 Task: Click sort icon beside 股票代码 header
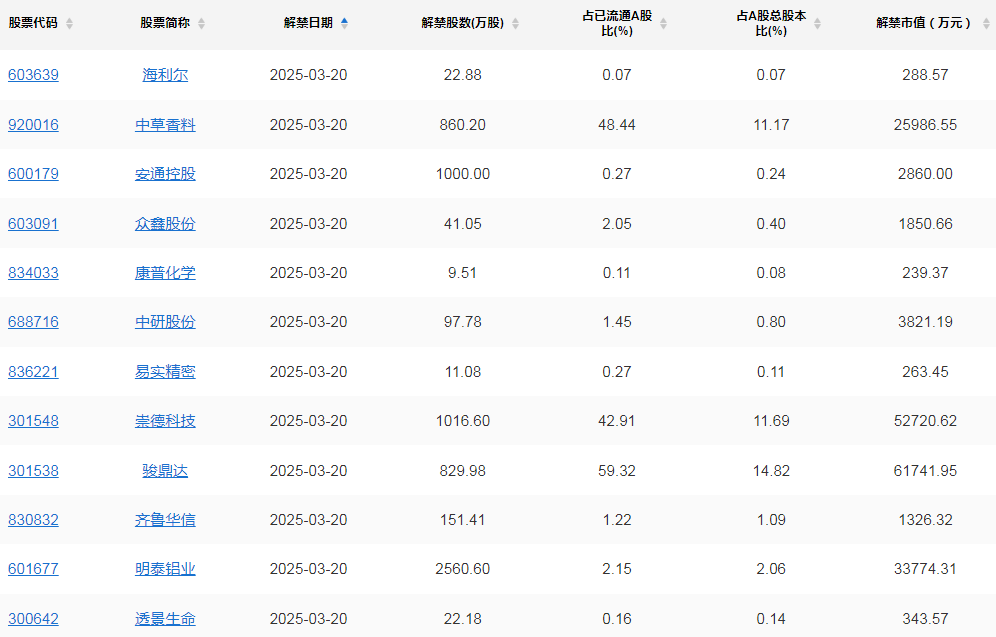point(69,24)
